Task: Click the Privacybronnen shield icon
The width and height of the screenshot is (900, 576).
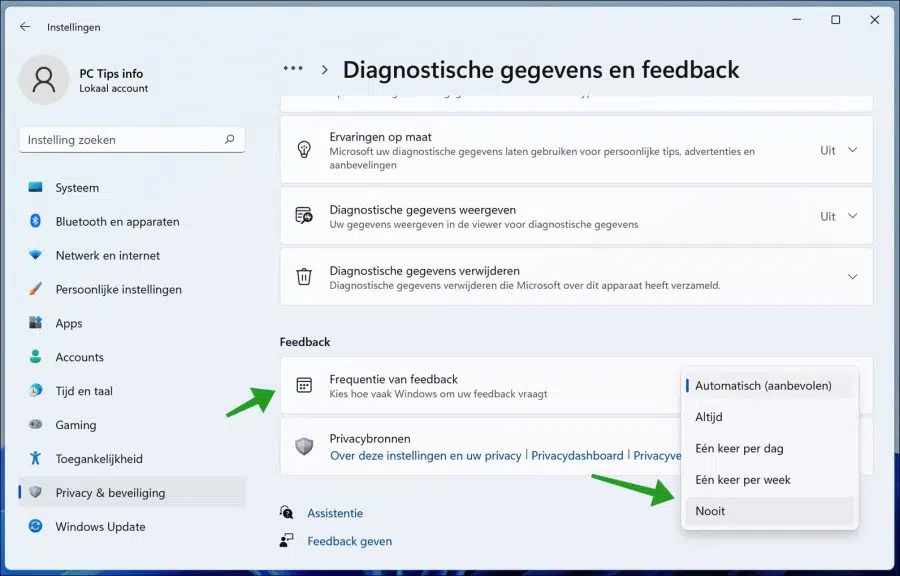Action: click(304, 446)
